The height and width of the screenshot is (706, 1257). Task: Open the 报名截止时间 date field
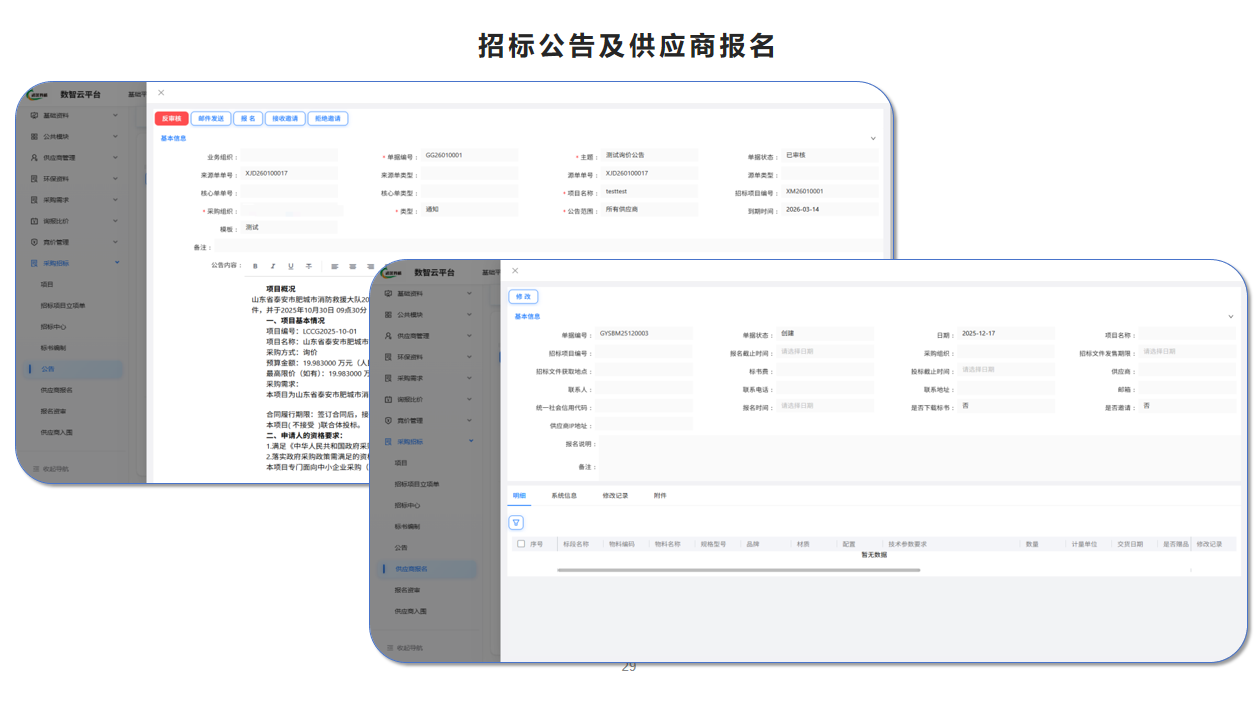[x=825, y=351]
